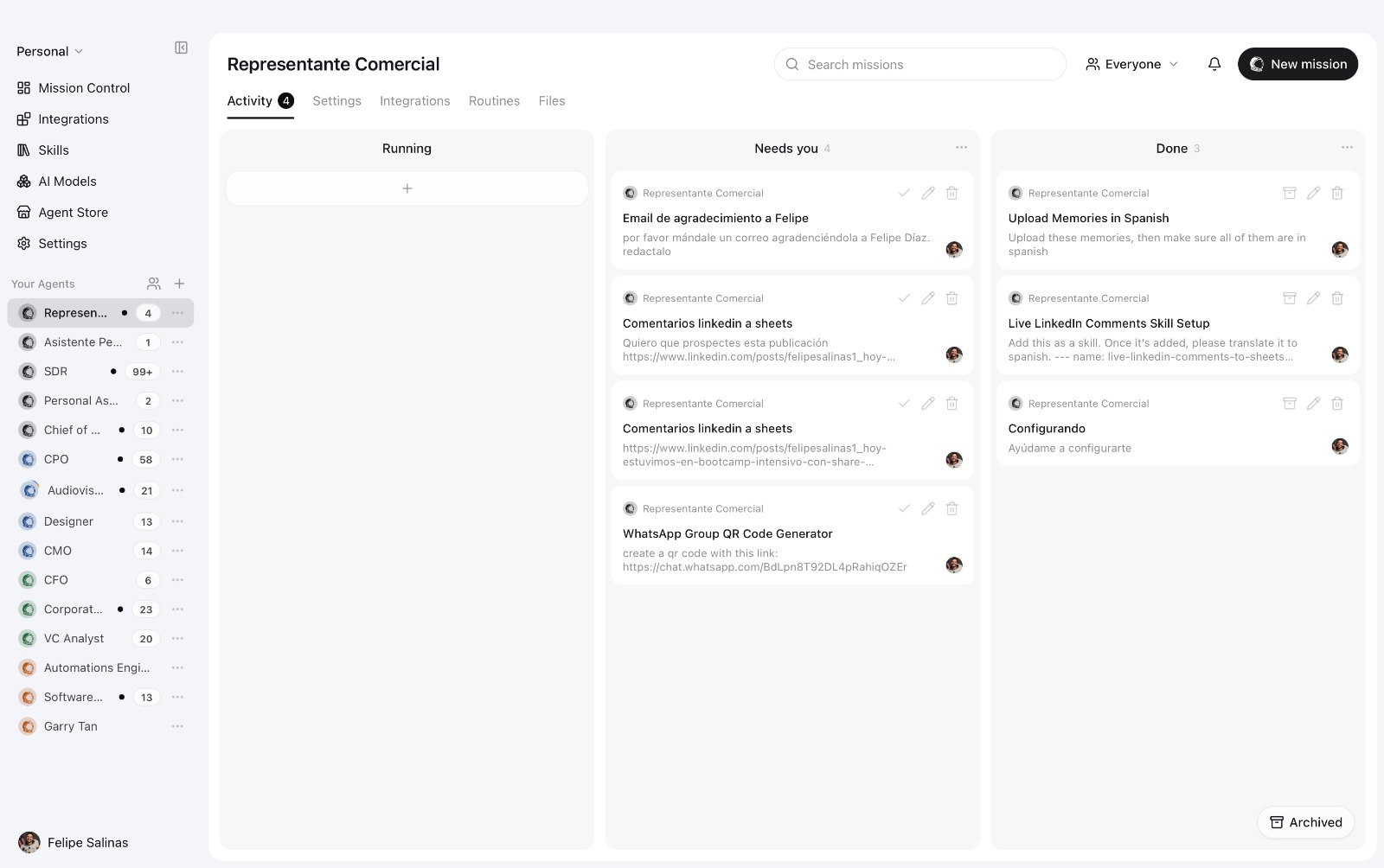
Task: Open WhatsApp Group QR Code Generator title
Action: pyautogui.click(x=727, y=533)
